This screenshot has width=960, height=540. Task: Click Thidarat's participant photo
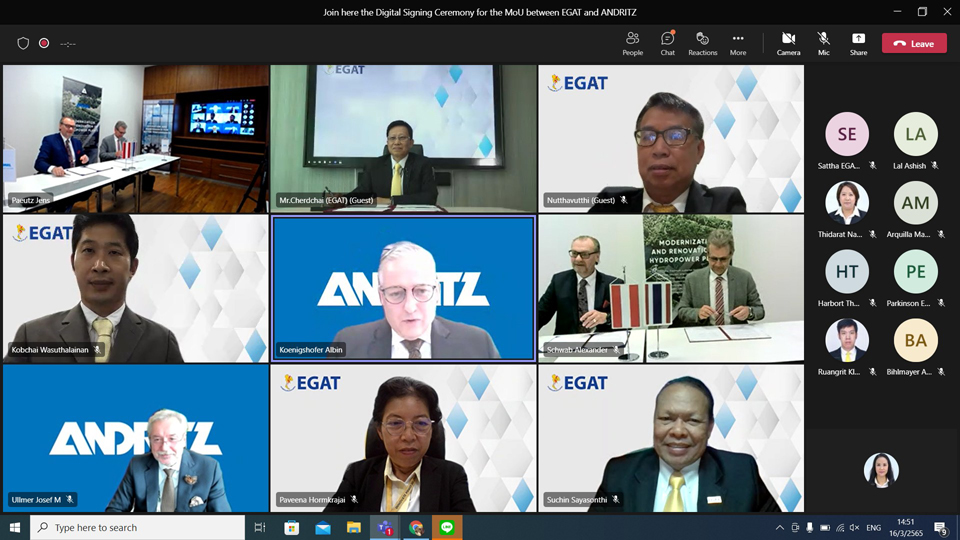(x=847, y=203)
